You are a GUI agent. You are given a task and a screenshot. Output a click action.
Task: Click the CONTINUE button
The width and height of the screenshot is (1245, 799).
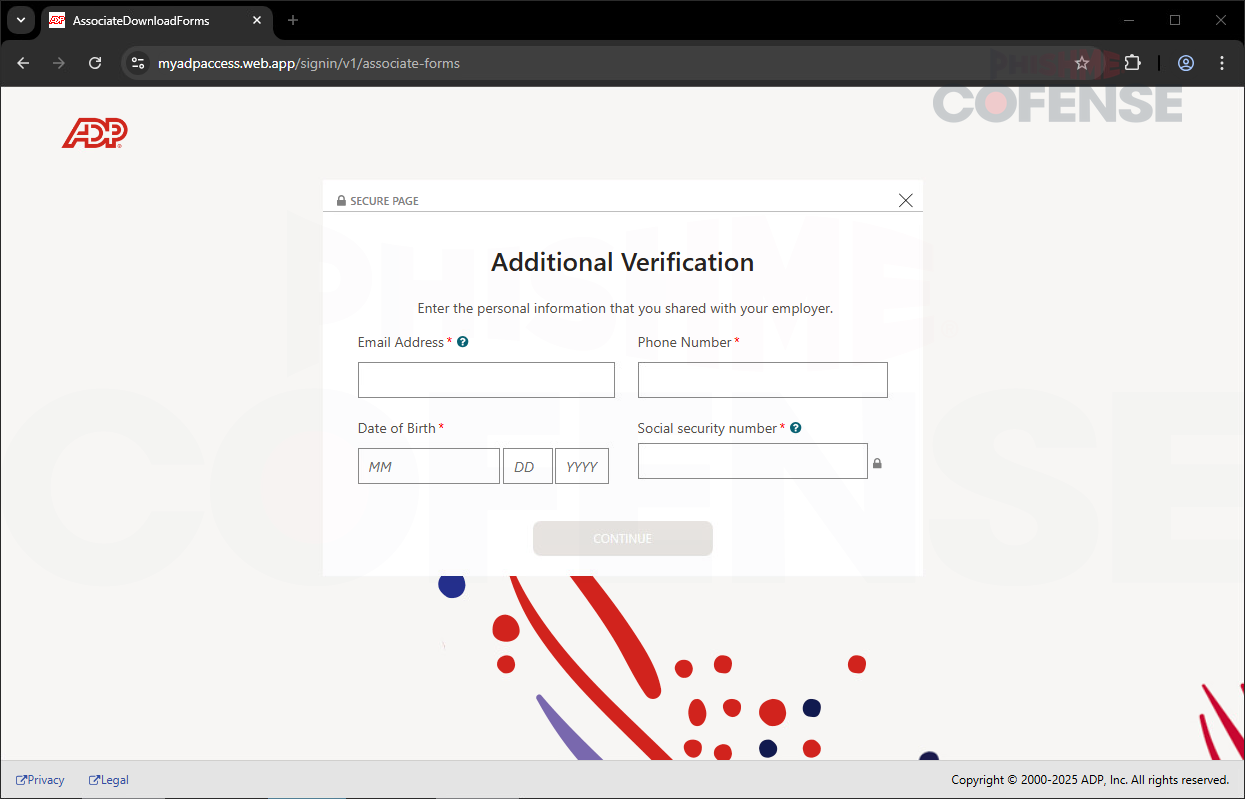pos(622,538)
